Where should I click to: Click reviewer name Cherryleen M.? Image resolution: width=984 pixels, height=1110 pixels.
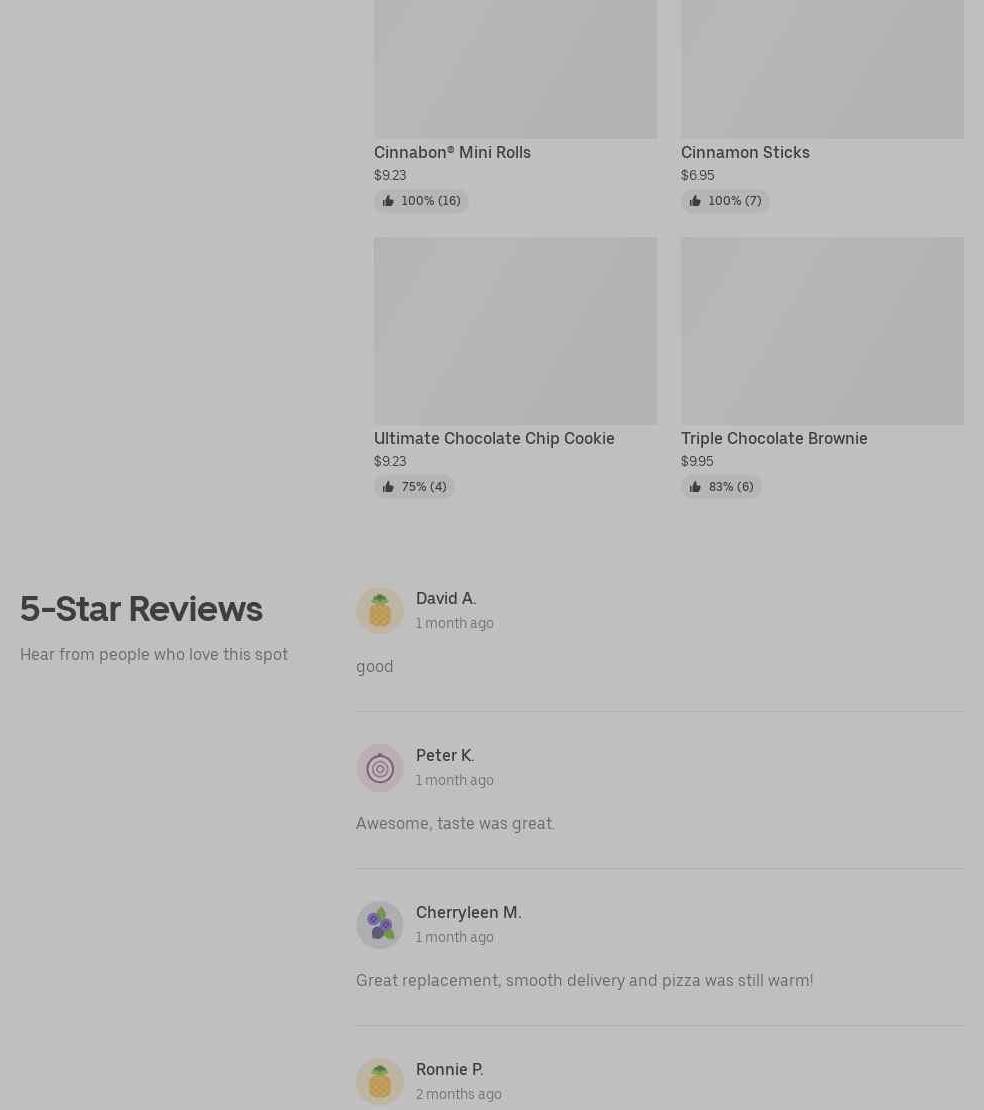pos(469,912)
